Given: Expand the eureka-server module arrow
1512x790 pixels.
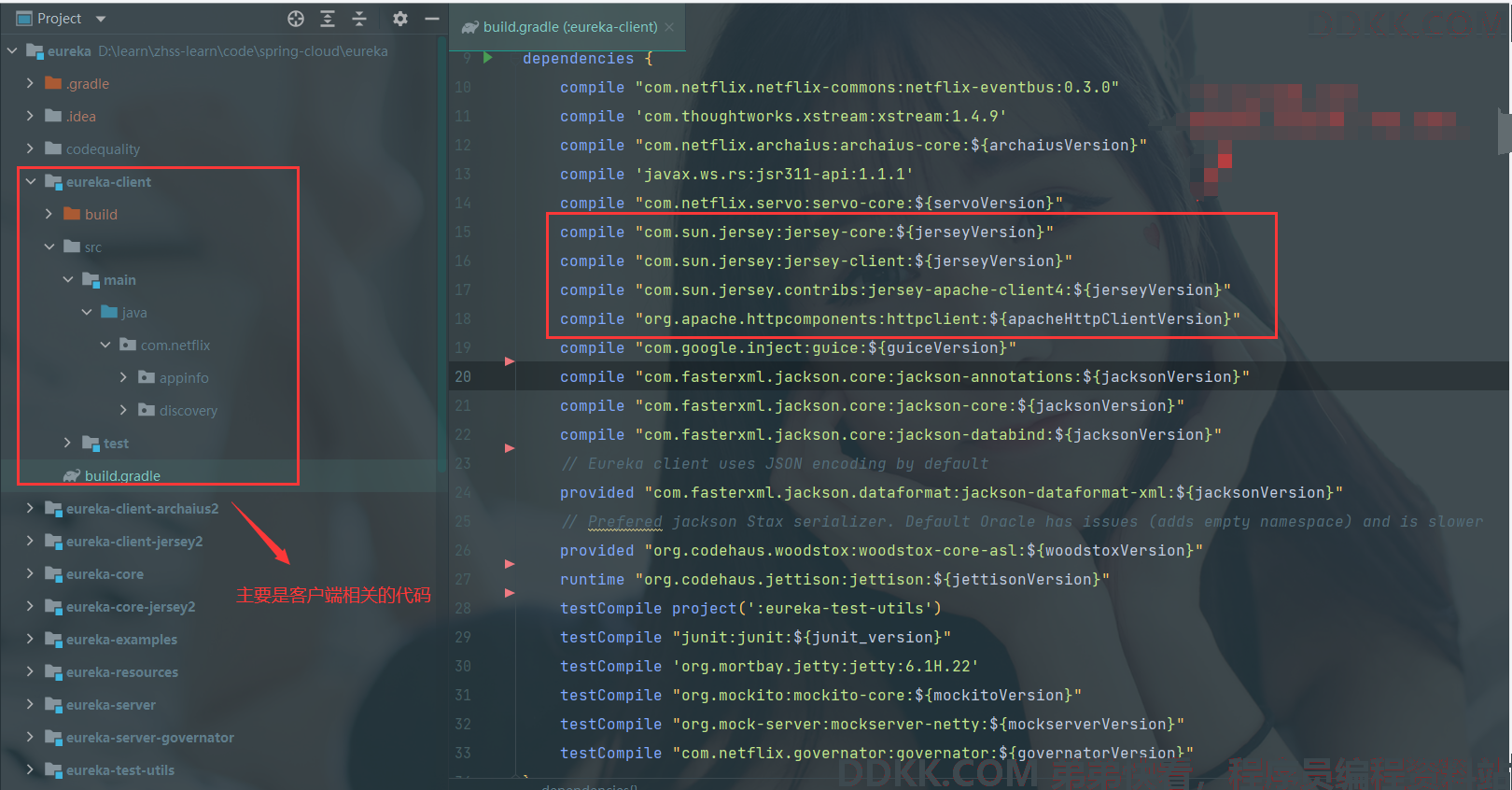Looking at the screenshot, I should pos(31,705).
